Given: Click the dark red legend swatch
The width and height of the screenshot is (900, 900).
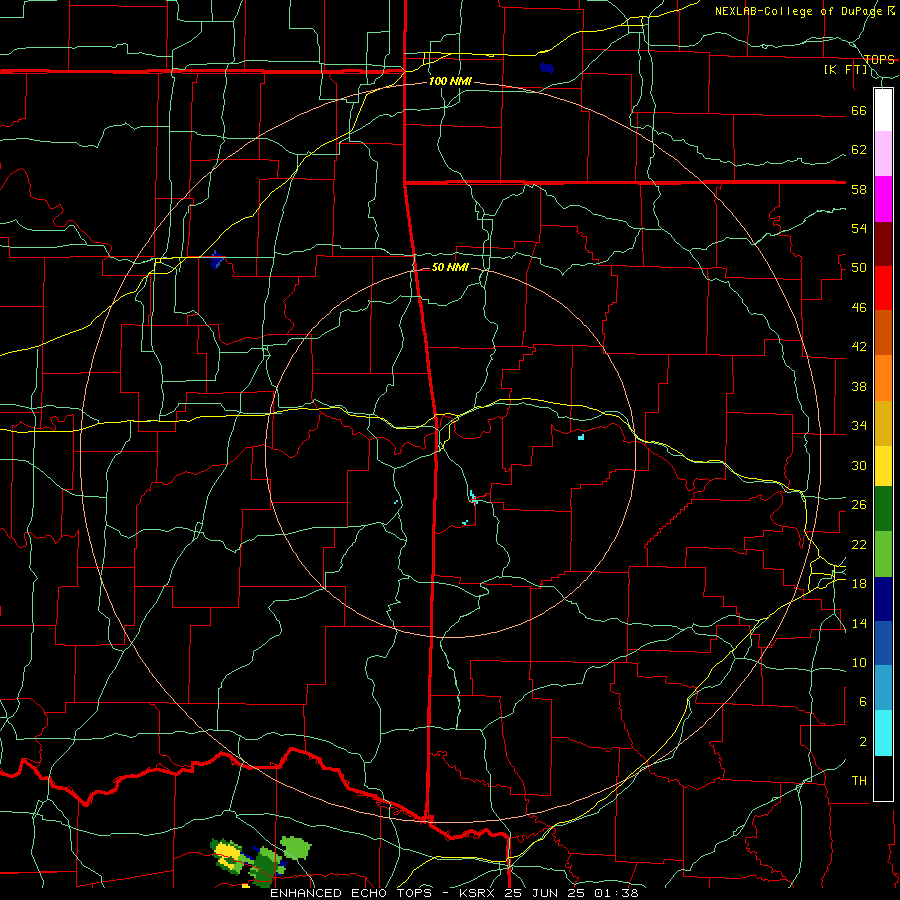Looking at the screenshot, I should [x=883, y=243].
